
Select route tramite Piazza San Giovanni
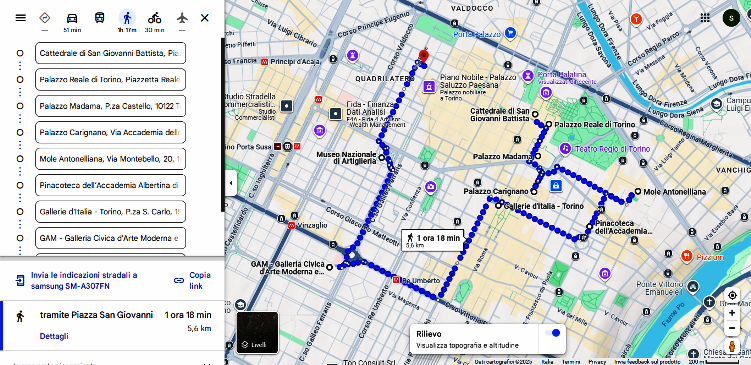coord(114,326)
